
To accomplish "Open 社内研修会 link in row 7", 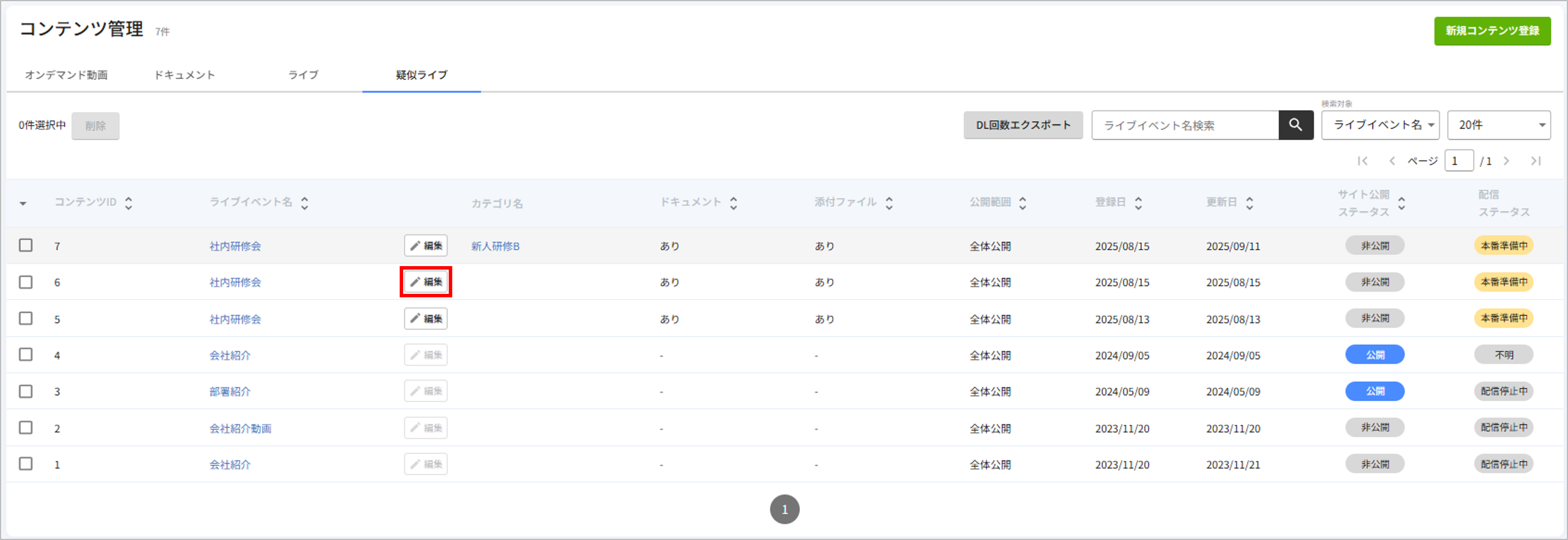I will click(235, 246).
